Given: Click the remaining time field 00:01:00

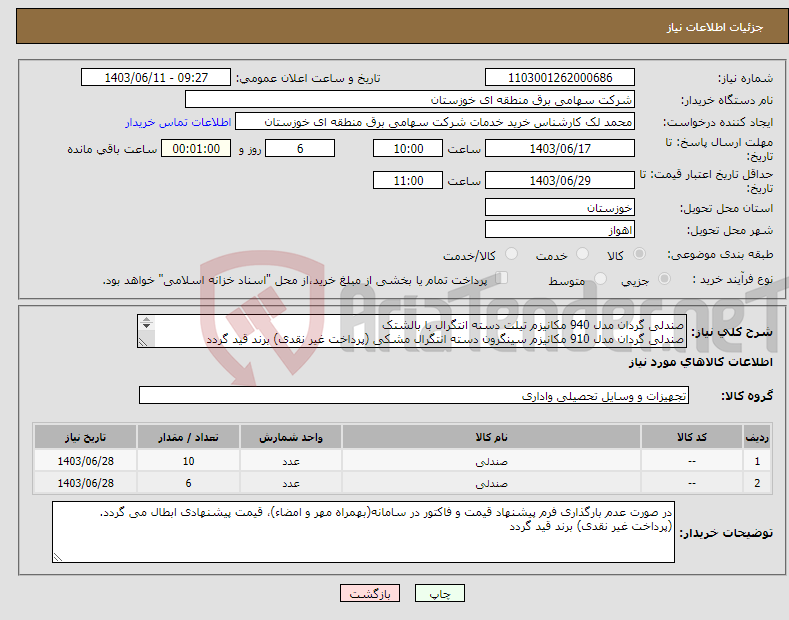Looking at the screenshot, I should pyautogui.click(x=196, y=148).
